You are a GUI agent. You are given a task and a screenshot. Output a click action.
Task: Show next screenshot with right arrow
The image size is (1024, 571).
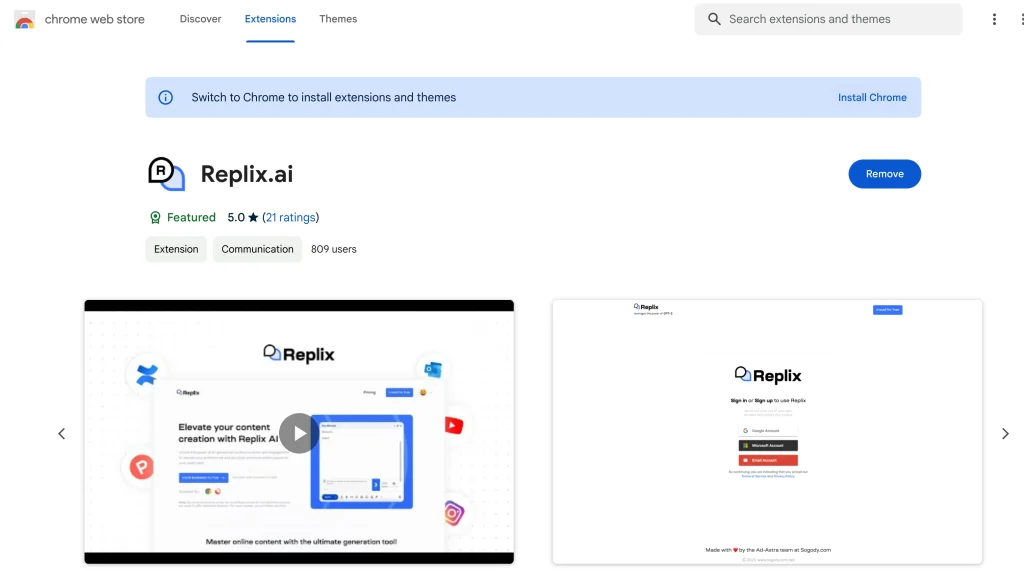click(x=1005, y=433)
